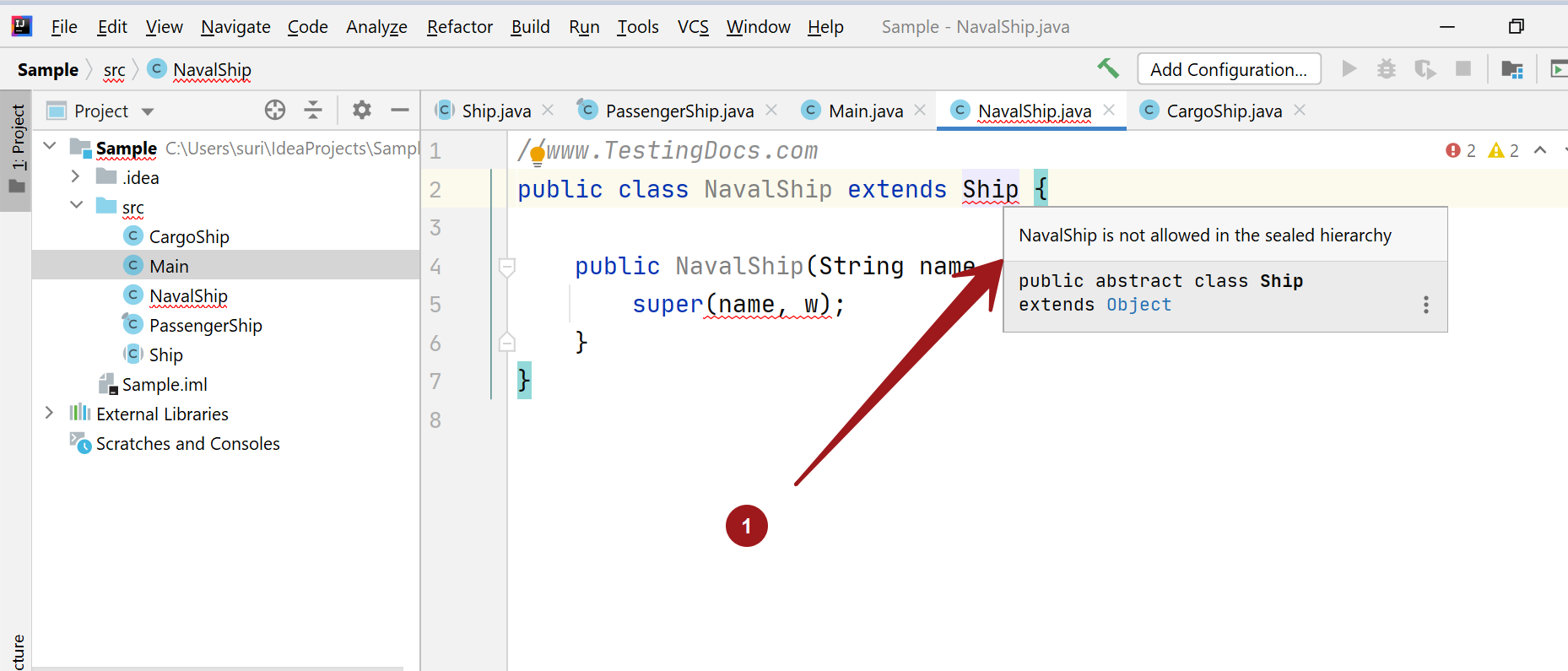Click the Object link in the tooltip
The image size is (1568, 671).
point(1138,305)
